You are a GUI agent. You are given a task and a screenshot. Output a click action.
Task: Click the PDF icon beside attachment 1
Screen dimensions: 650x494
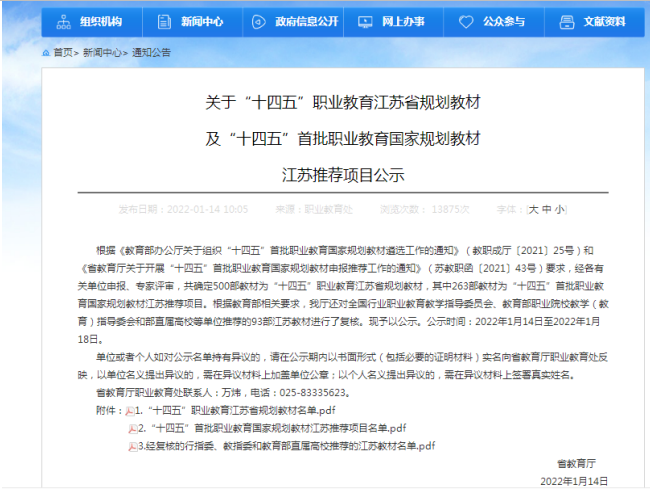coord(130,411)
